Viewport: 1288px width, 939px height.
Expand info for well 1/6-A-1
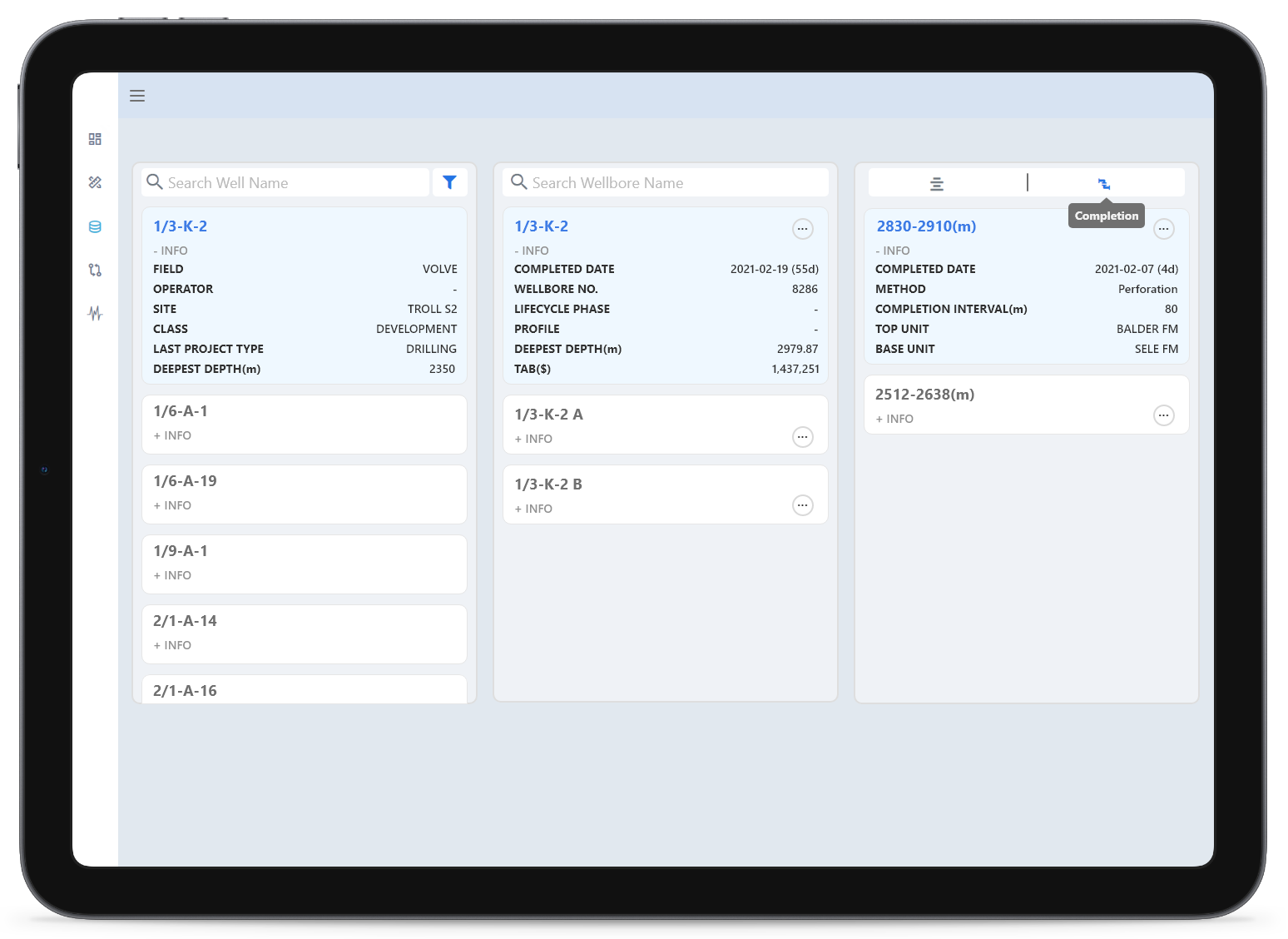172,435
